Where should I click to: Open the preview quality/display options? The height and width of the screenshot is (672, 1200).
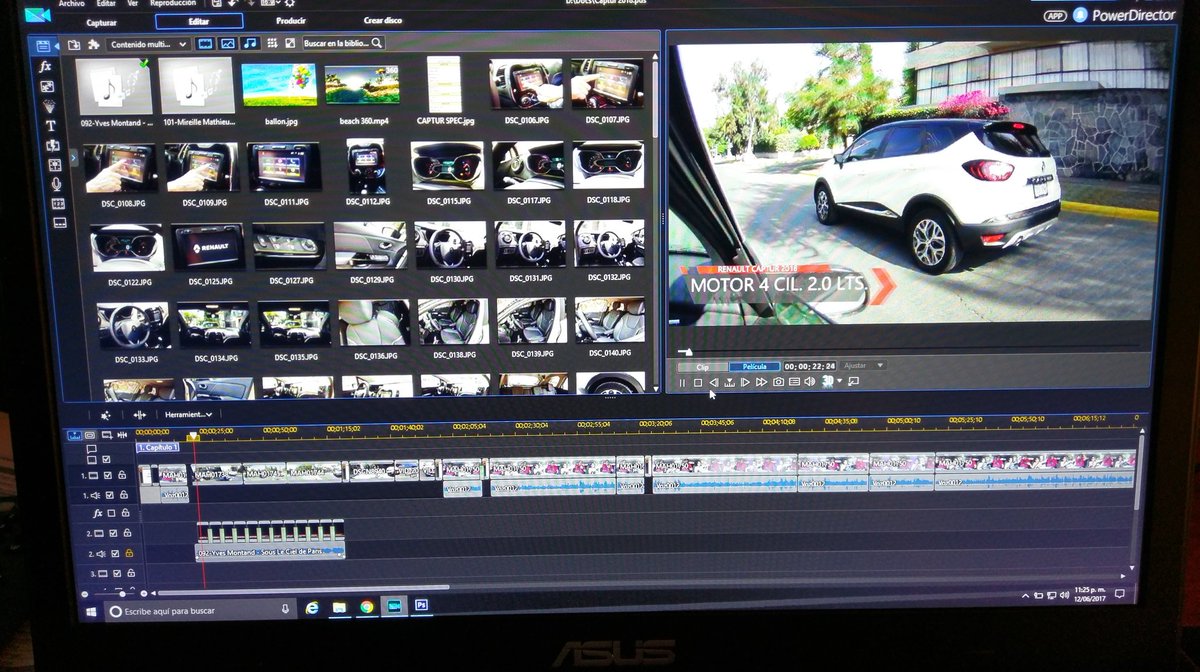click(x=794, y=382)
